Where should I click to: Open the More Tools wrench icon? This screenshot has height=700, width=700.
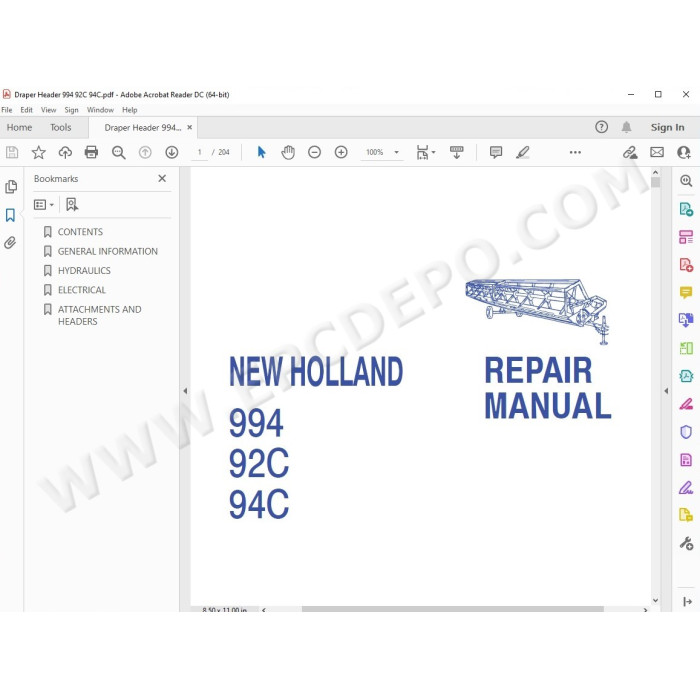click(686, 543)
